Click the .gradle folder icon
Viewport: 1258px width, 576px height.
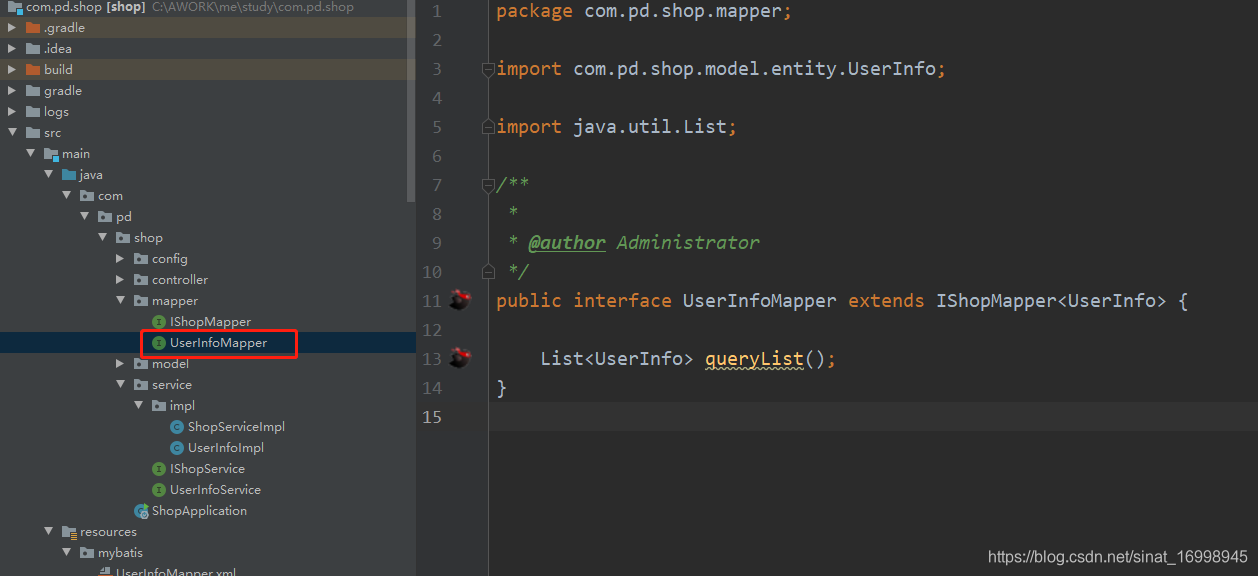click(x=33, y=27)
